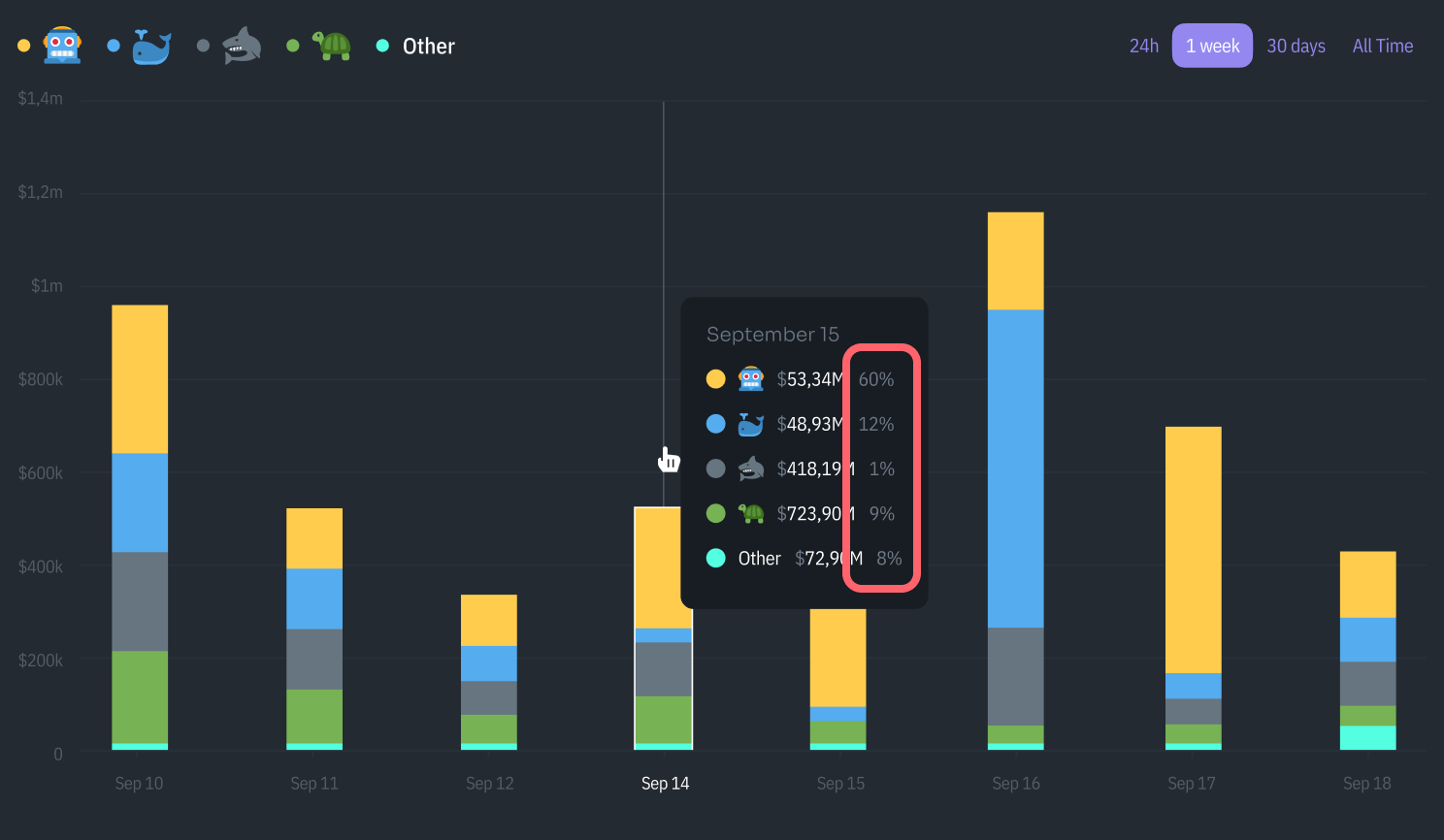View the All Time range

click(x=1382, y=46)
